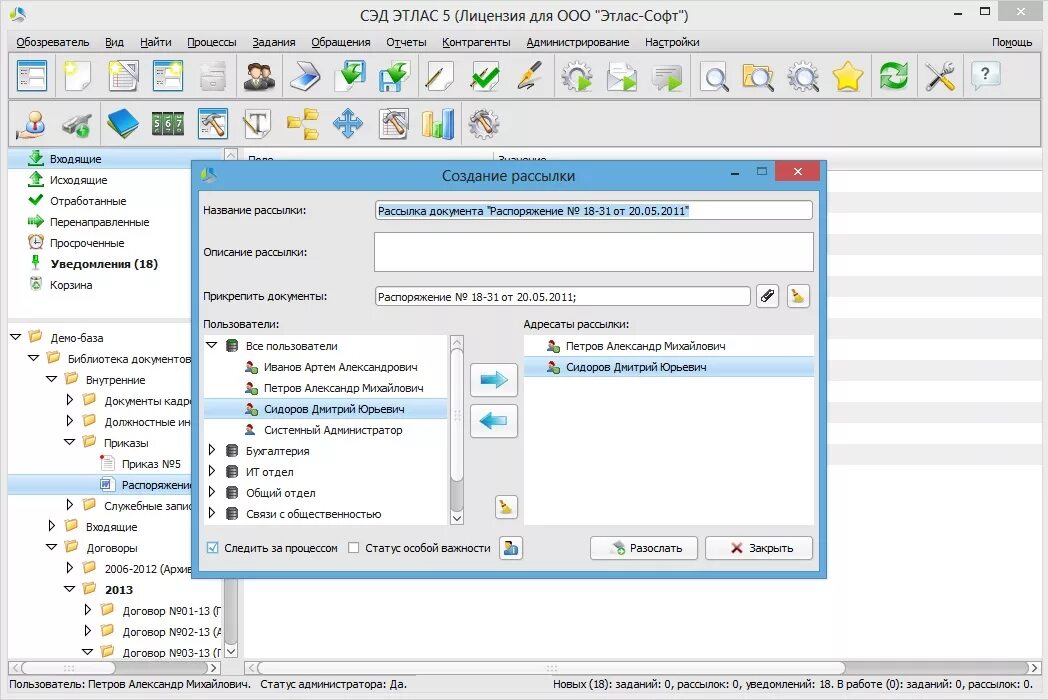The image size is (1048, 700).
Task: Open the Процессы menu
Action: pyautogui.click(x=212, y=42)
